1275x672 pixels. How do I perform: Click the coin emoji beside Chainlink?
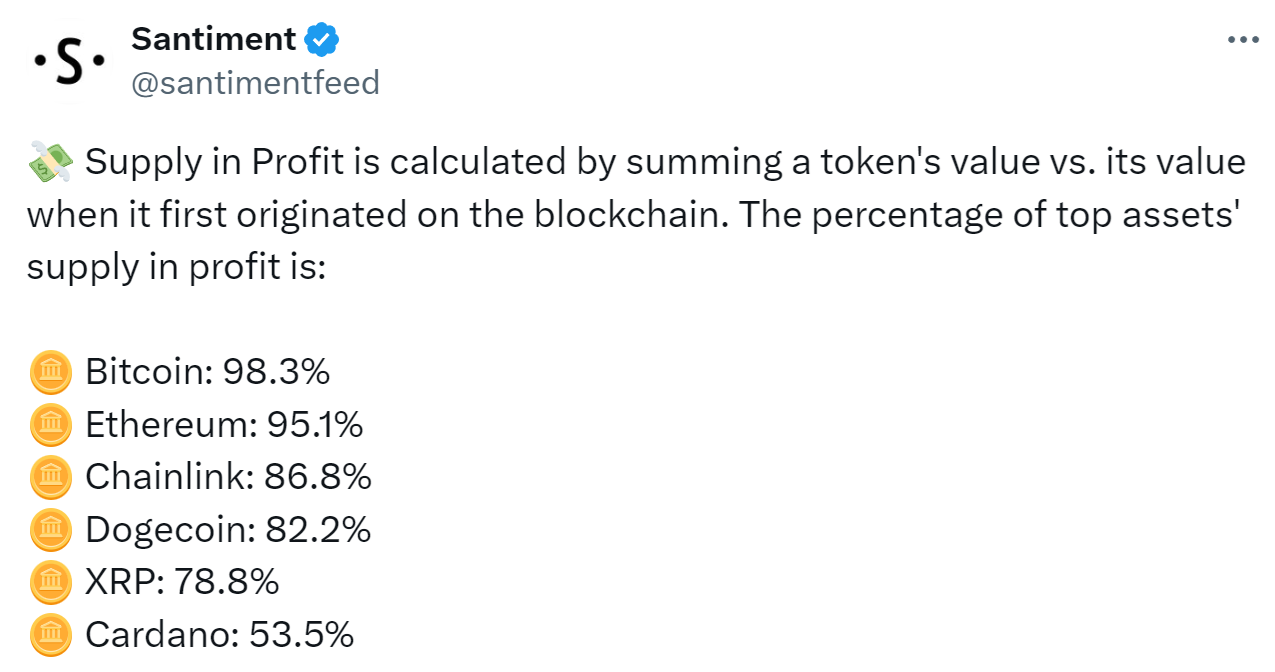coord(50,478)
